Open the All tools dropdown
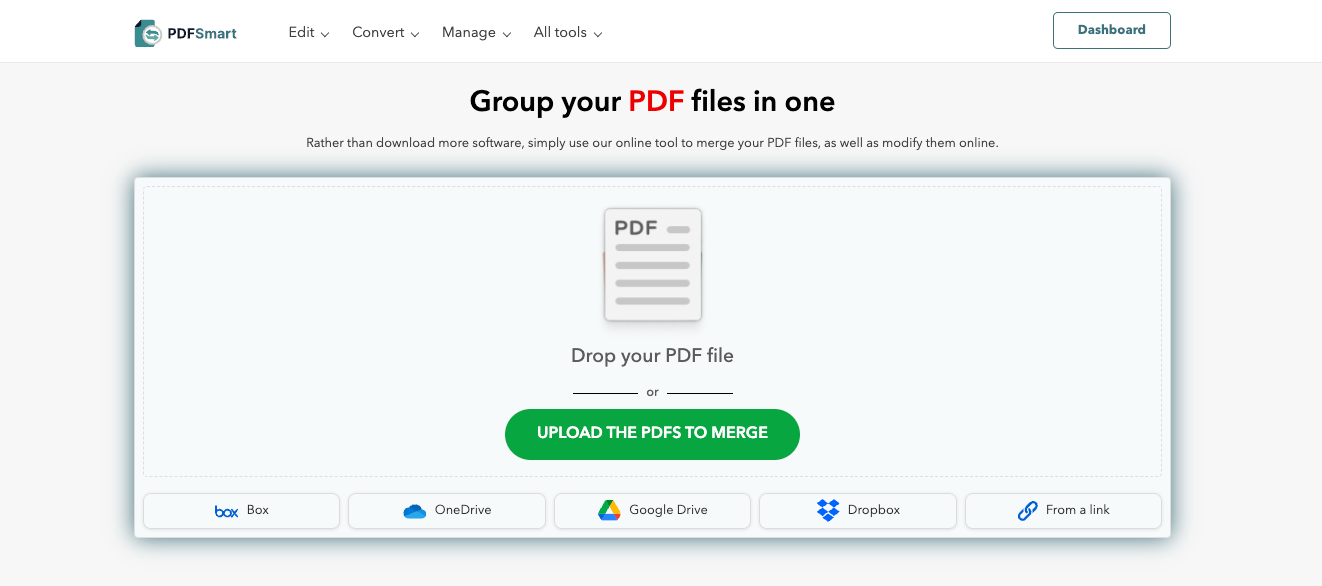1322x586 pixels. coord(598,33)
